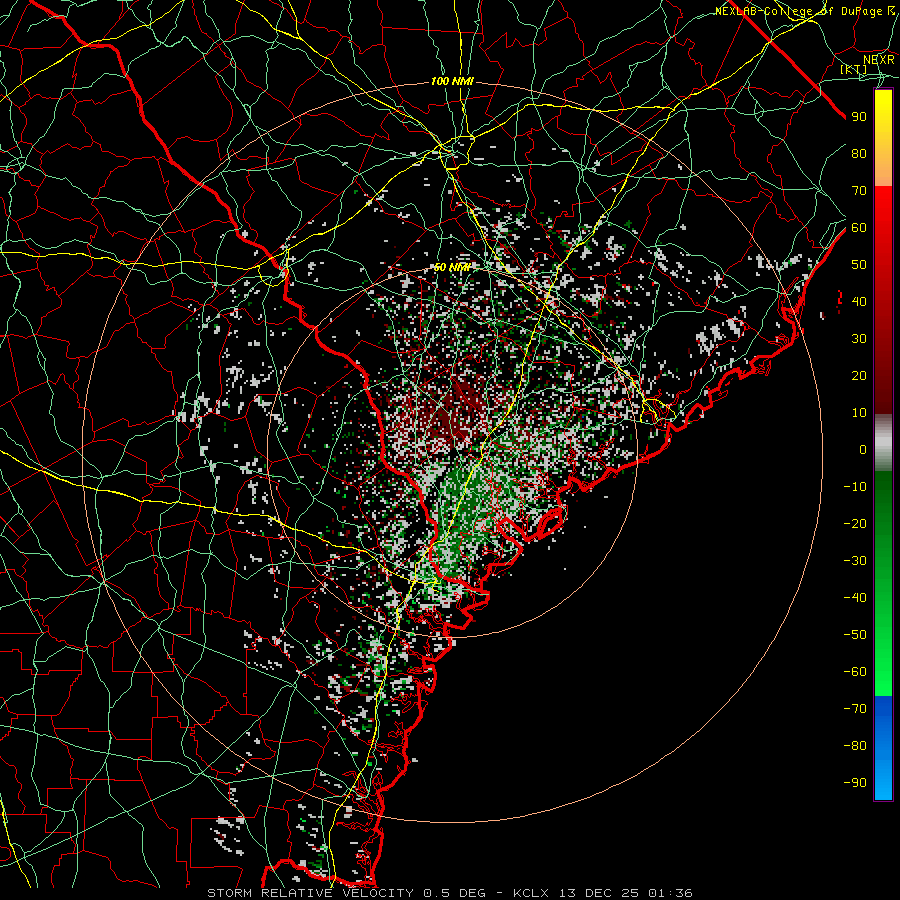Select the "13 DEC 25" date text
900x900 pixels.
point(600,893)
